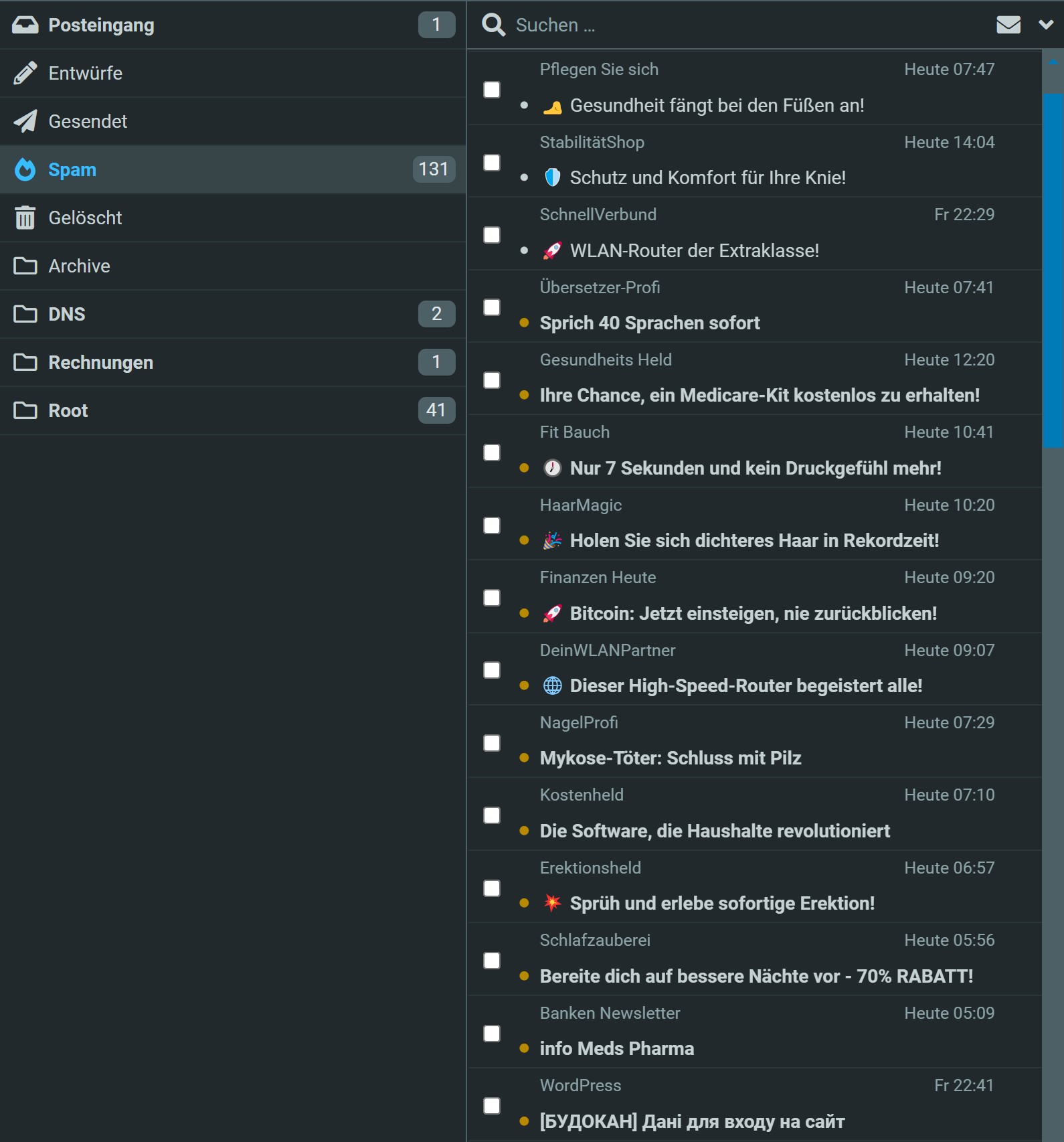Click the Entwürfe pencil icon
This screenshot has height=1142, width=1064.
(x=25, y=73)
